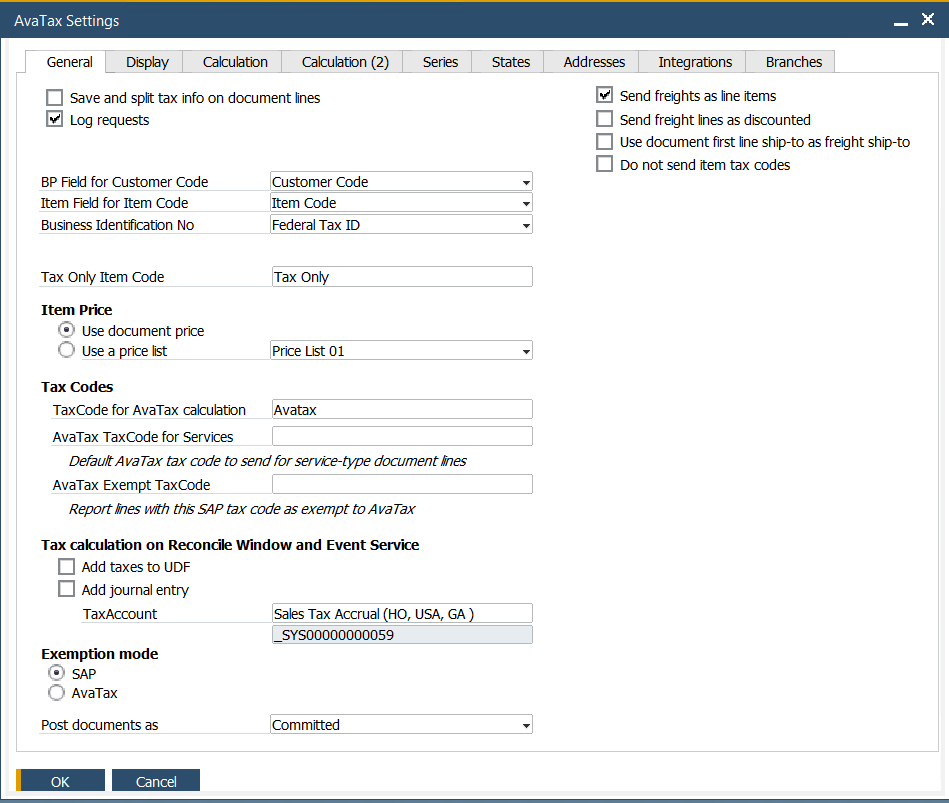Uncheck the Log requests checkbox
The image size is (949, 803).
(54, 119)
